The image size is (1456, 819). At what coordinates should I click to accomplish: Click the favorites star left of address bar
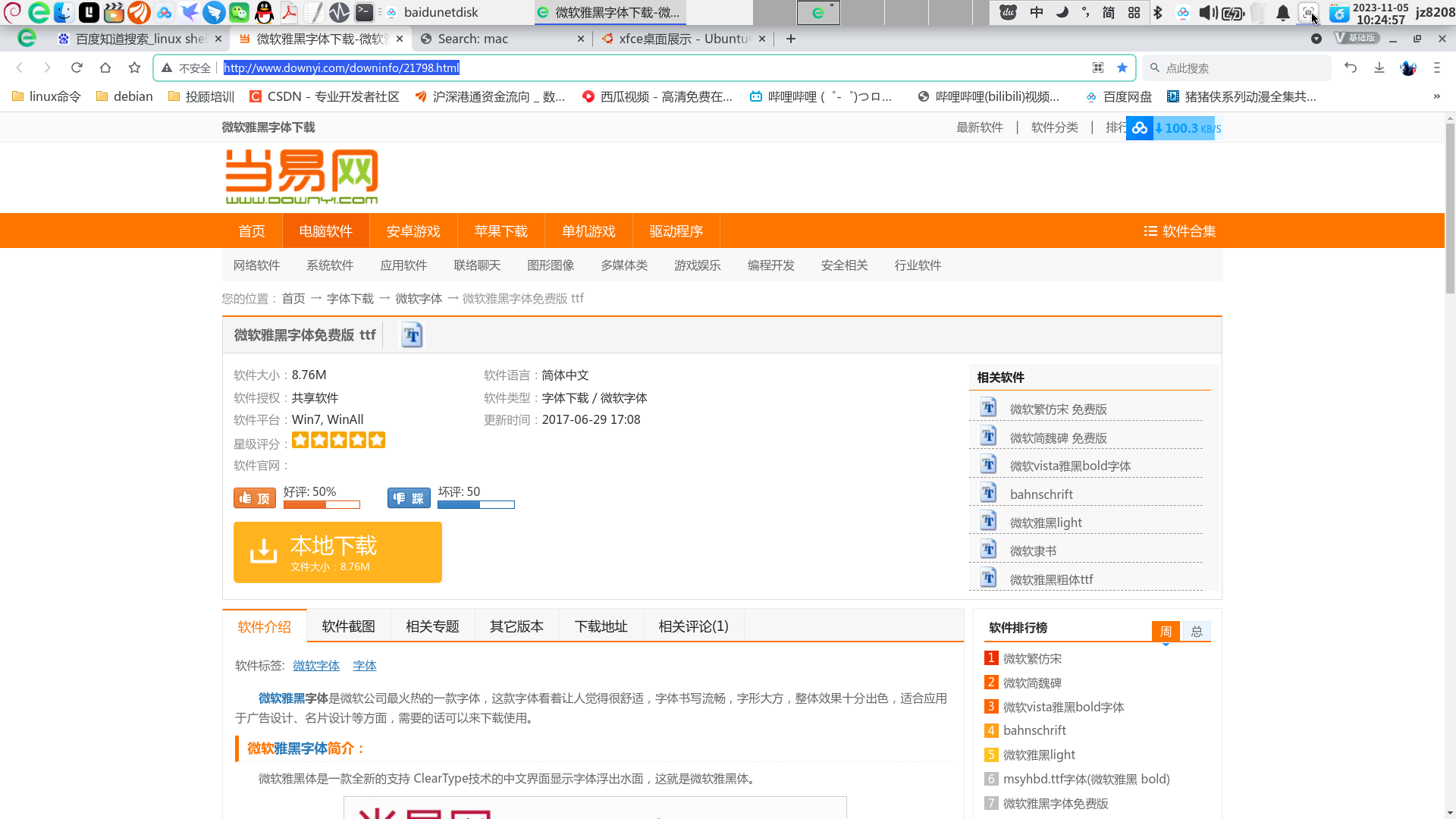pyautogui.click(x=134, y=67)
